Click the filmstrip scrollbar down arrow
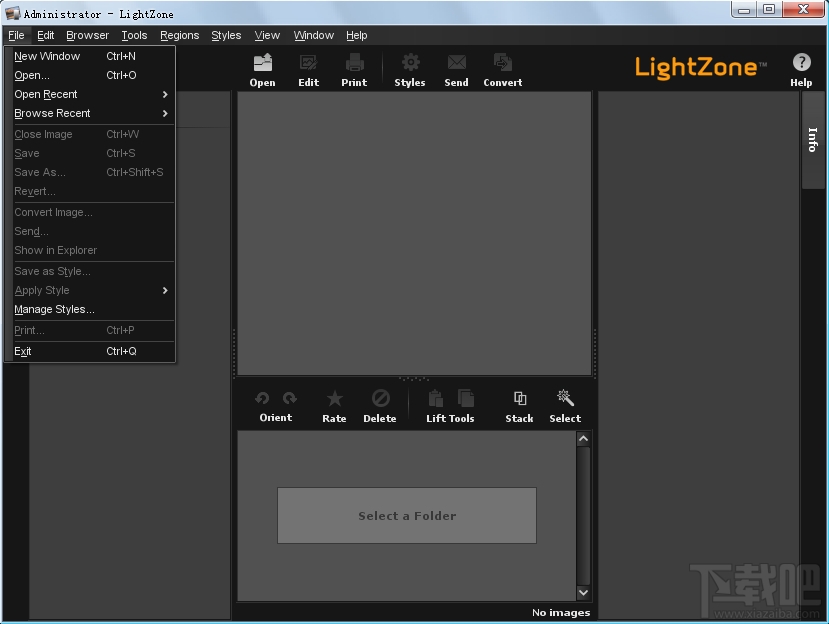Image resolution: width=829 pixels, height=624 pixels. point(583,592)
